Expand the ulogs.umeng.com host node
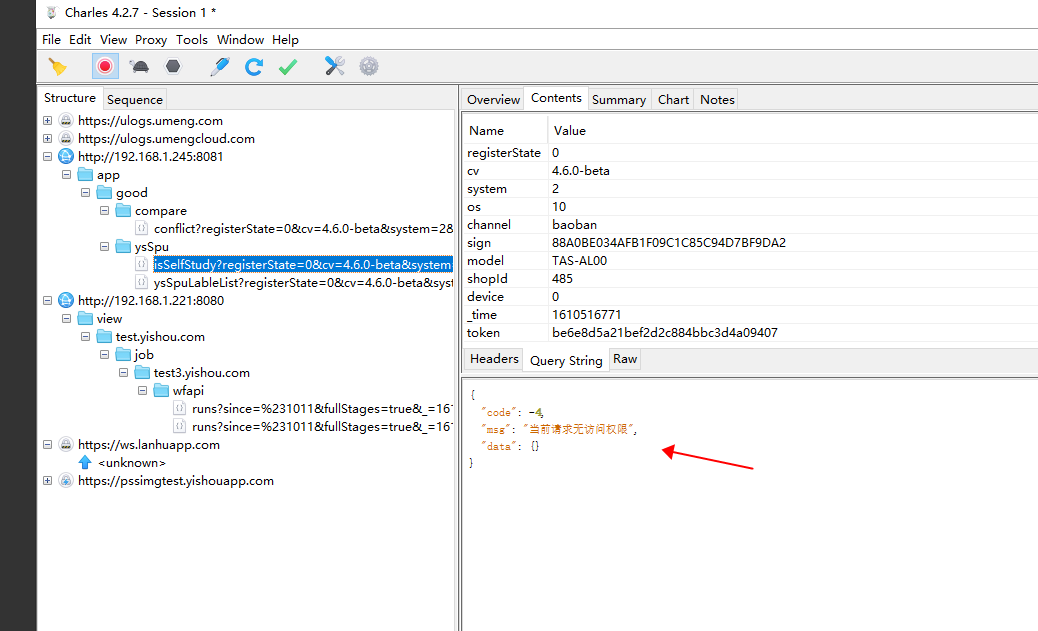 48,121
